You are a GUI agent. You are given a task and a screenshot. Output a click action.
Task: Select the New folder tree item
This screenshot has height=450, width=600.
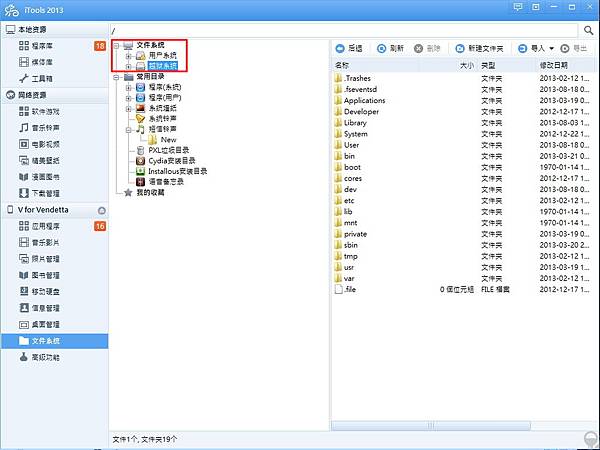(168, 140)
